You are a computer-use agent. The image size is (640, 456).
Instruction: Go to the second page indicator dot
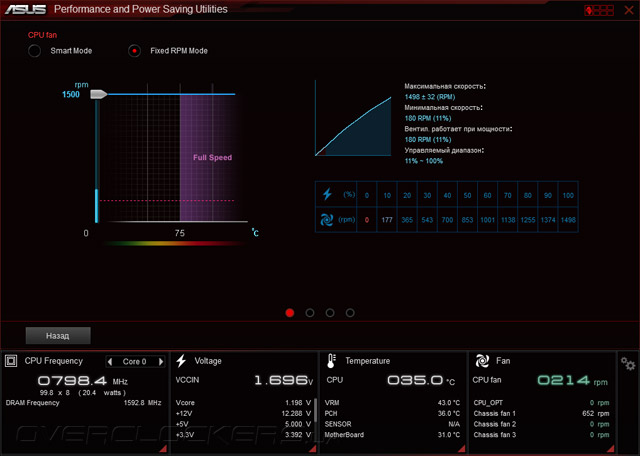(x=310, y=313)
